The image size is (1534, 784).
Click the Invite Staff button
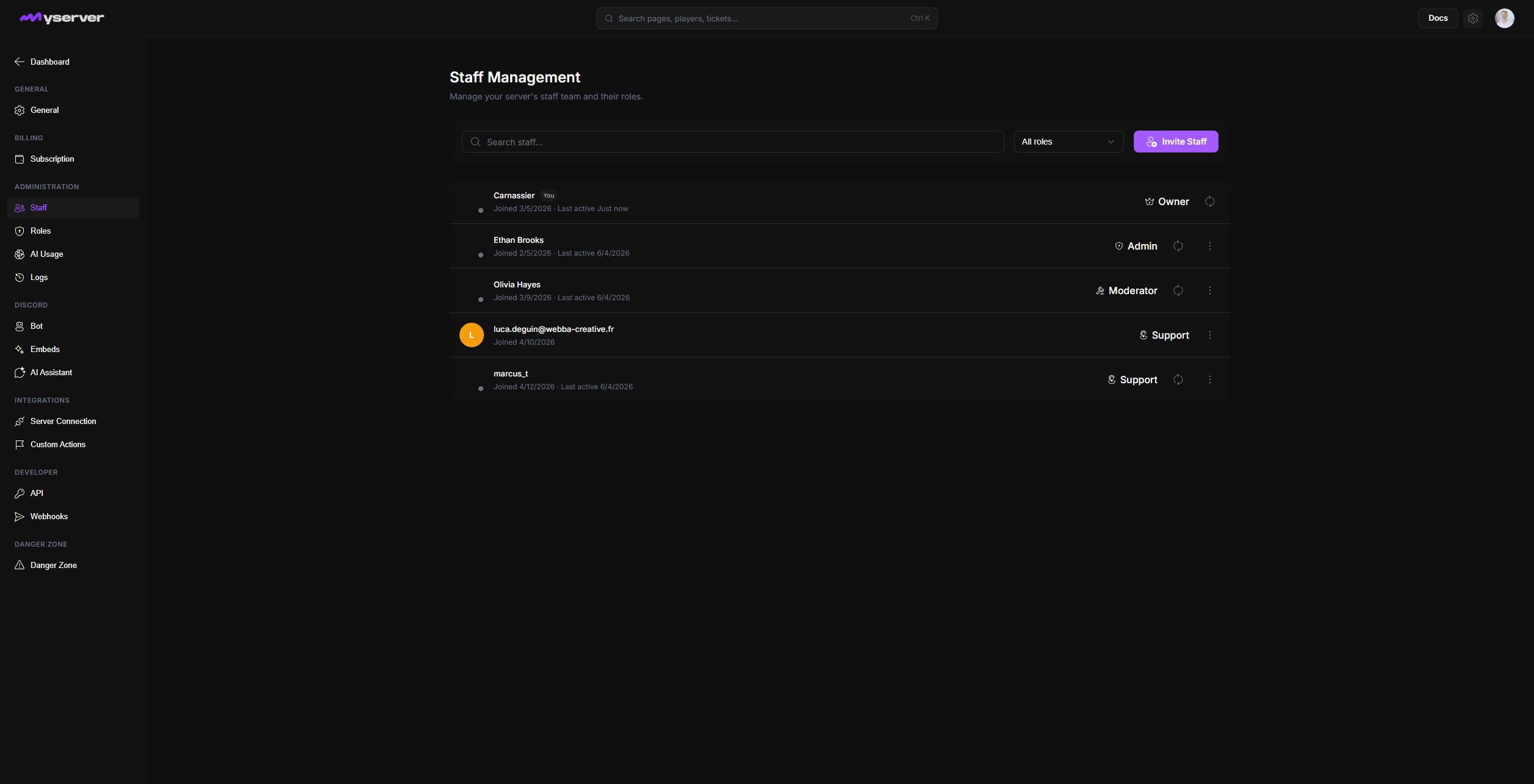pyautogui.click(x=1175, y=142)
